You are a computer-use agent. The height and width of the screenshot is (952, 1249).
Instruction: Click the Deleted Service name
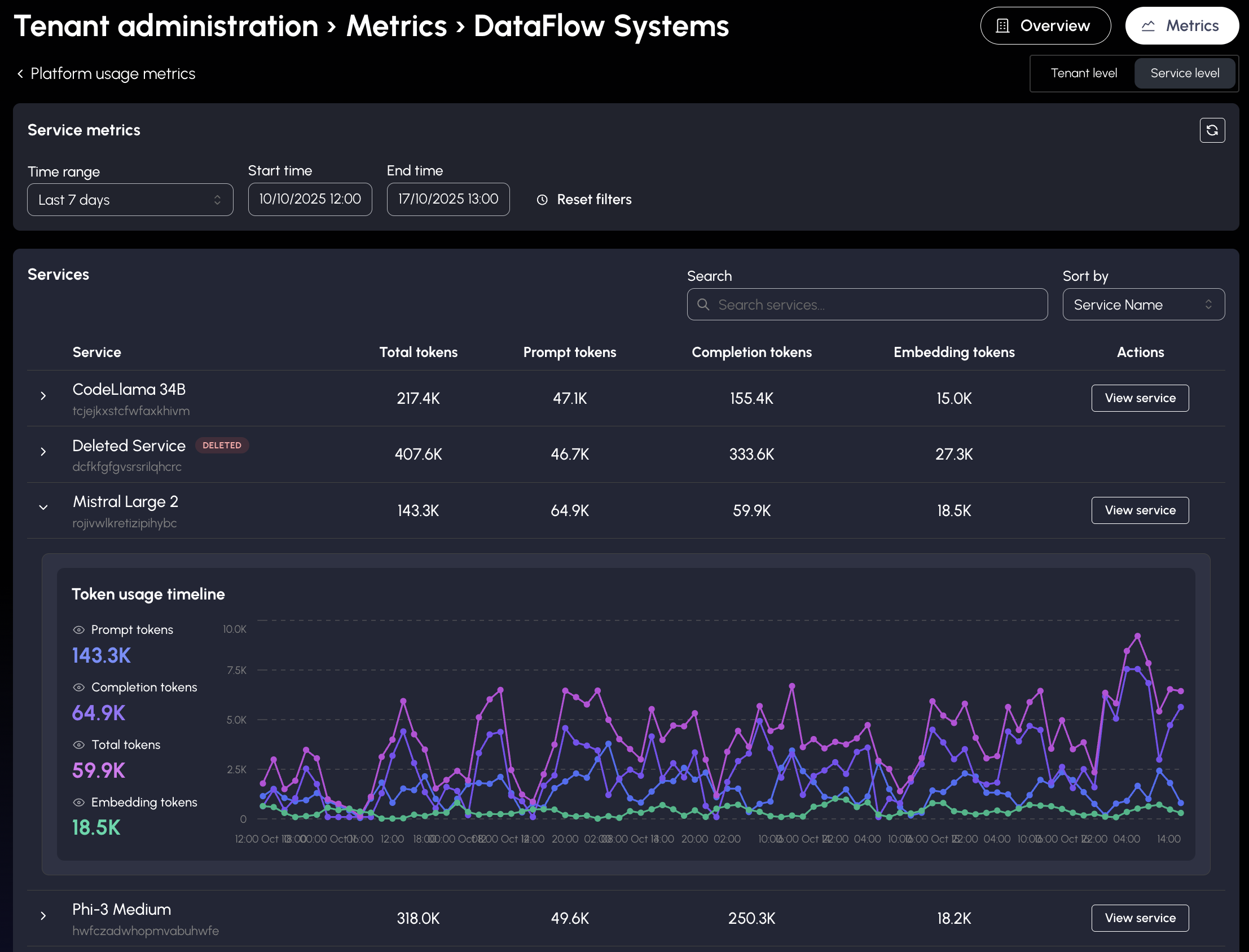[129, 446]
